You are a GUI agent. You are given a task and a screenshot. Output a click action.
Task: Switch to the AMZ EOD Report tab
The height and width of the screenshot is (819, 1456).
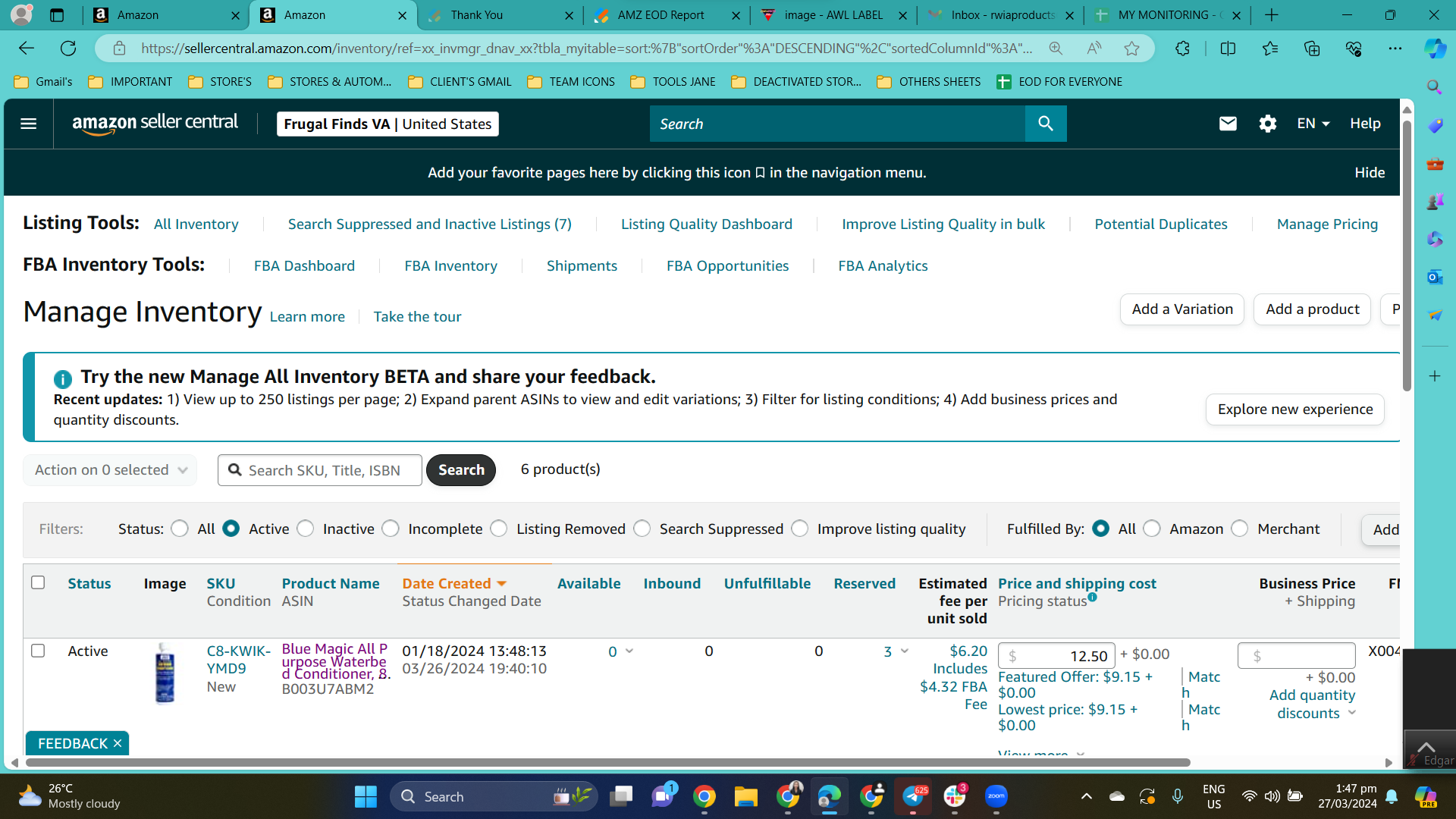coord(667,15)
